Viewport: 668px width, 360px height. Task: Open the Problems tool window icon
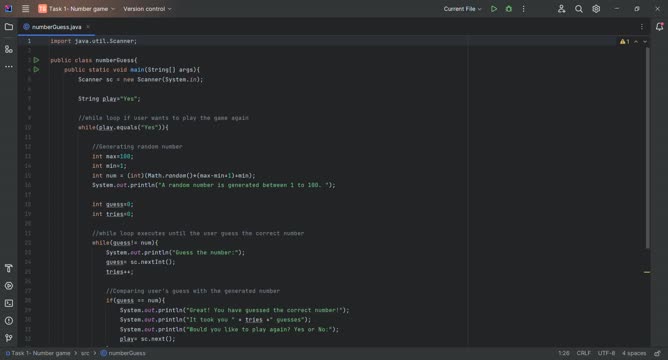pyautogui.click(x=9, y=321)
